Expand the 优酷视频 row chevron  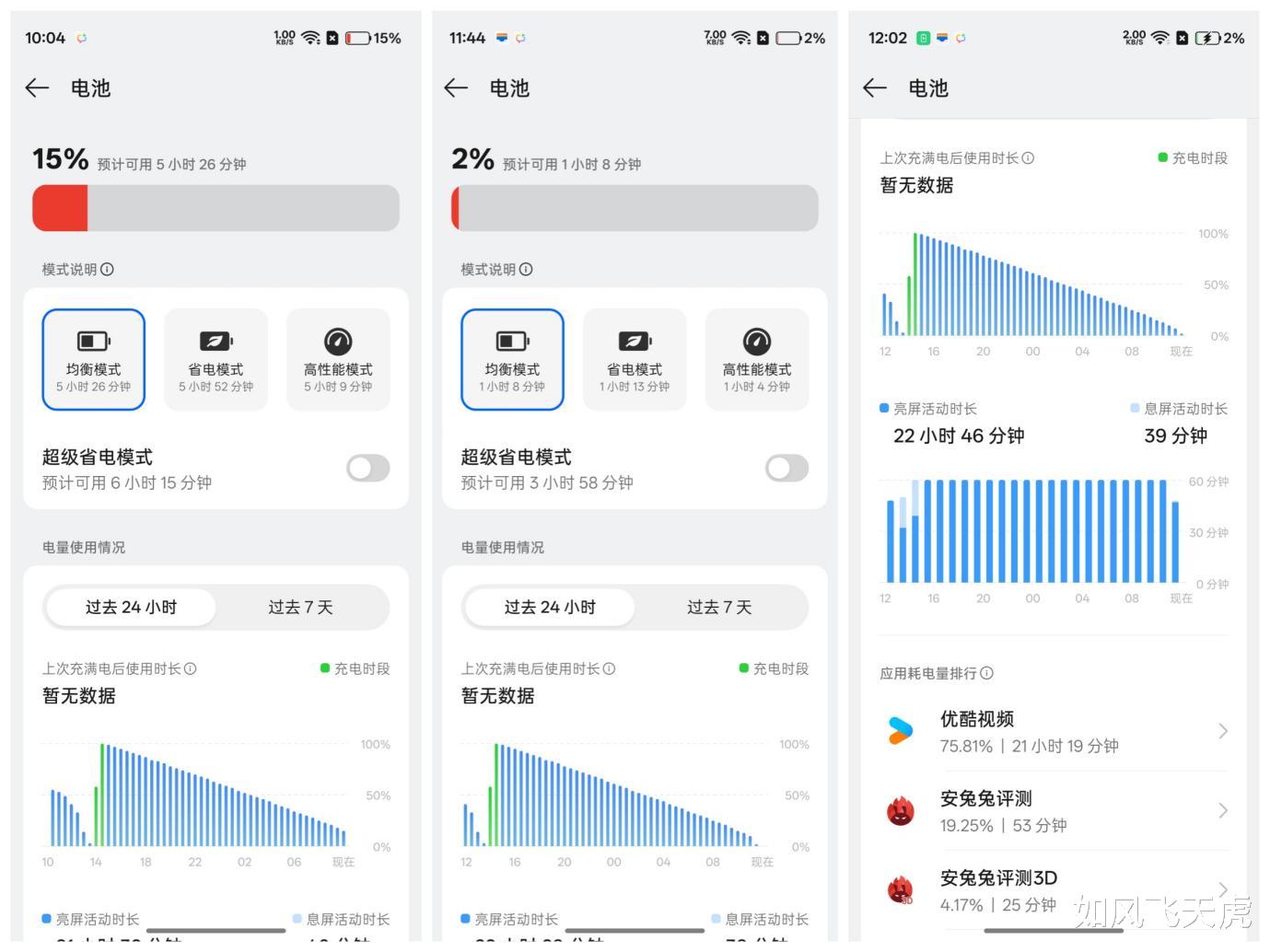[1223, 731]
